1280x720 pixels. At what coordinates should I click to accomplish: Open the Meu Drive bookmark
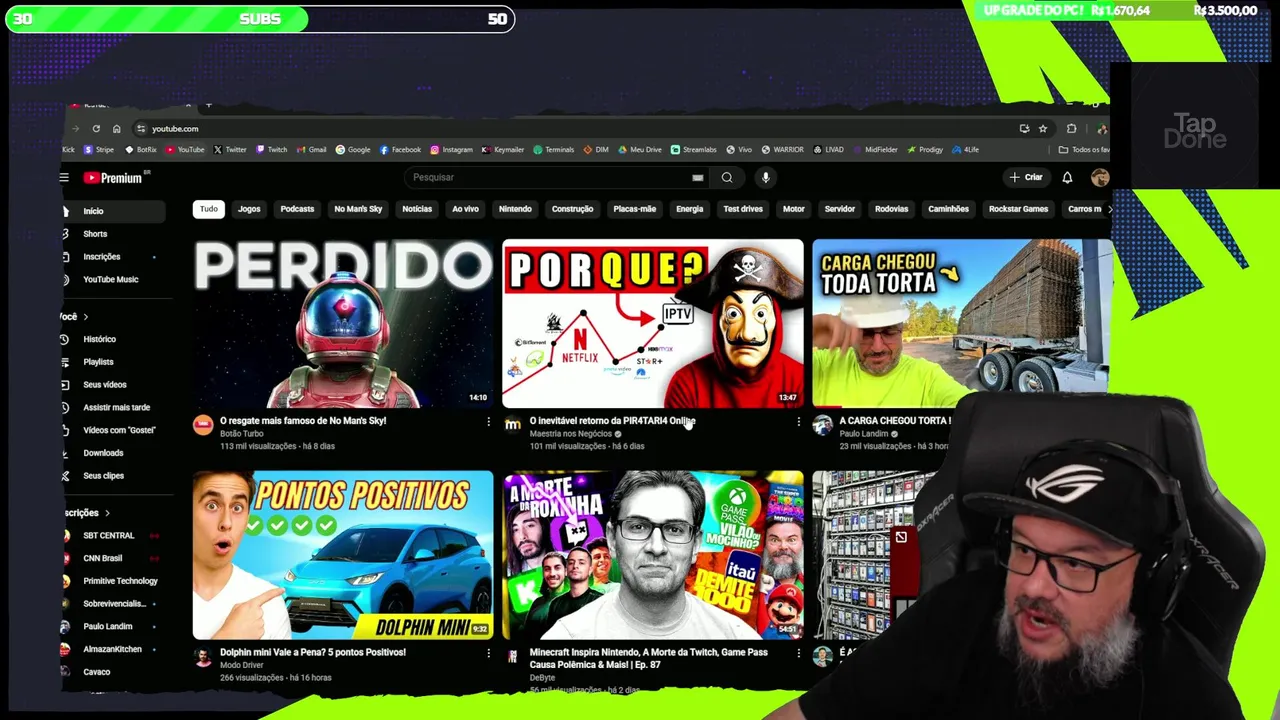[x=640, y=150]
